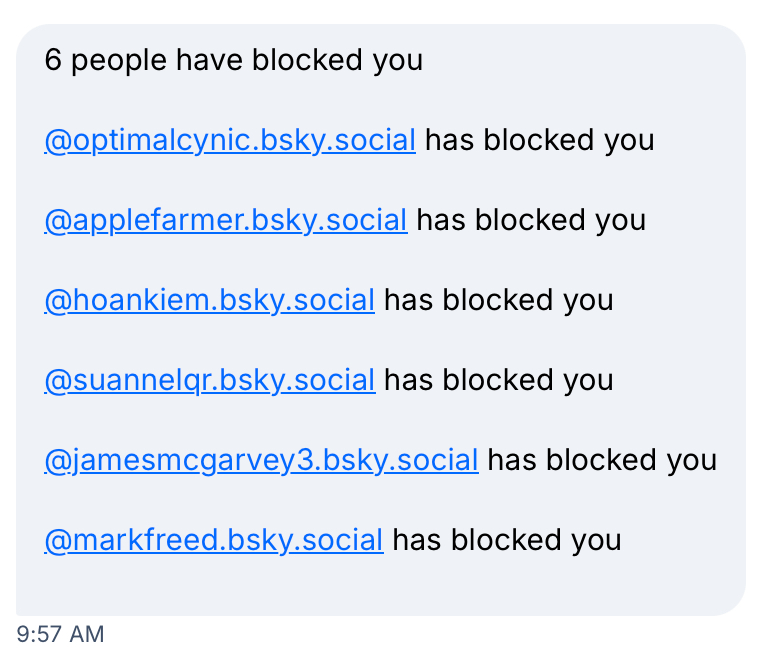Click the "6 people have blocked you" heading
The image size is (764, 664).
click(233, 60)
